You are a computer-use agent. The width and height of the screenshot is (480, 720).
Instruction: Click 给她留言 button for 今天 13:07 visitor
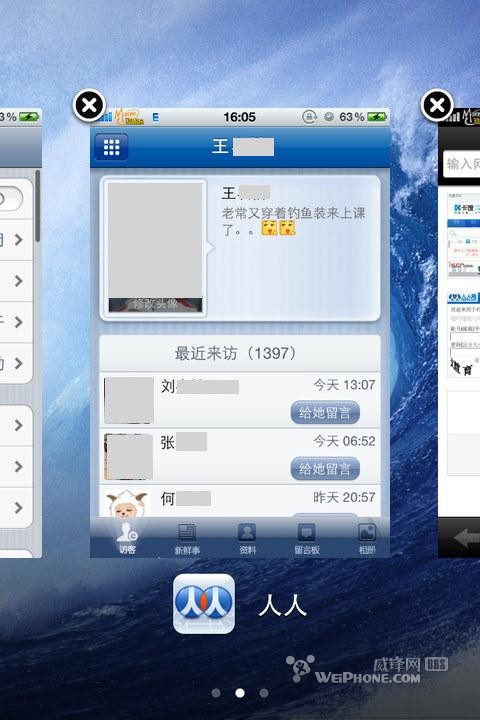325,412
